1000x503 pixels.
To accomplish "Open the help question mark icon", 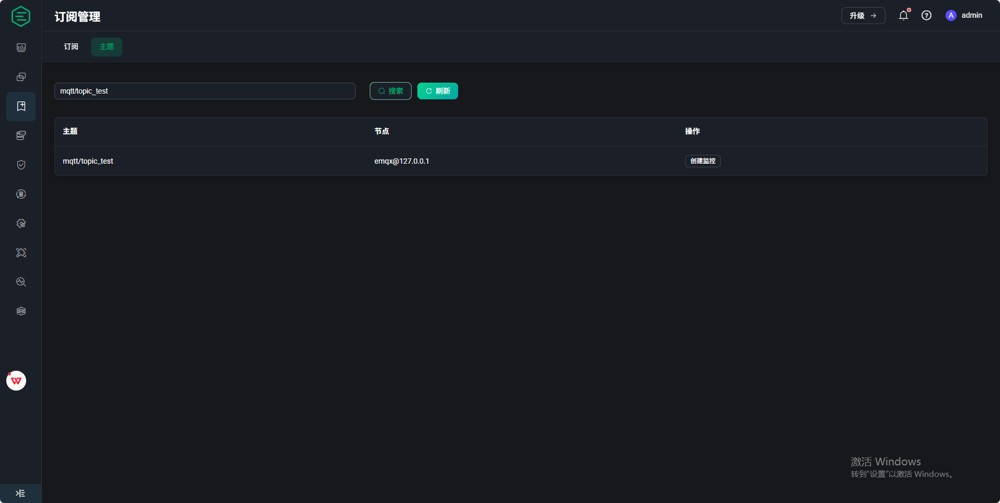I will 927,15.
